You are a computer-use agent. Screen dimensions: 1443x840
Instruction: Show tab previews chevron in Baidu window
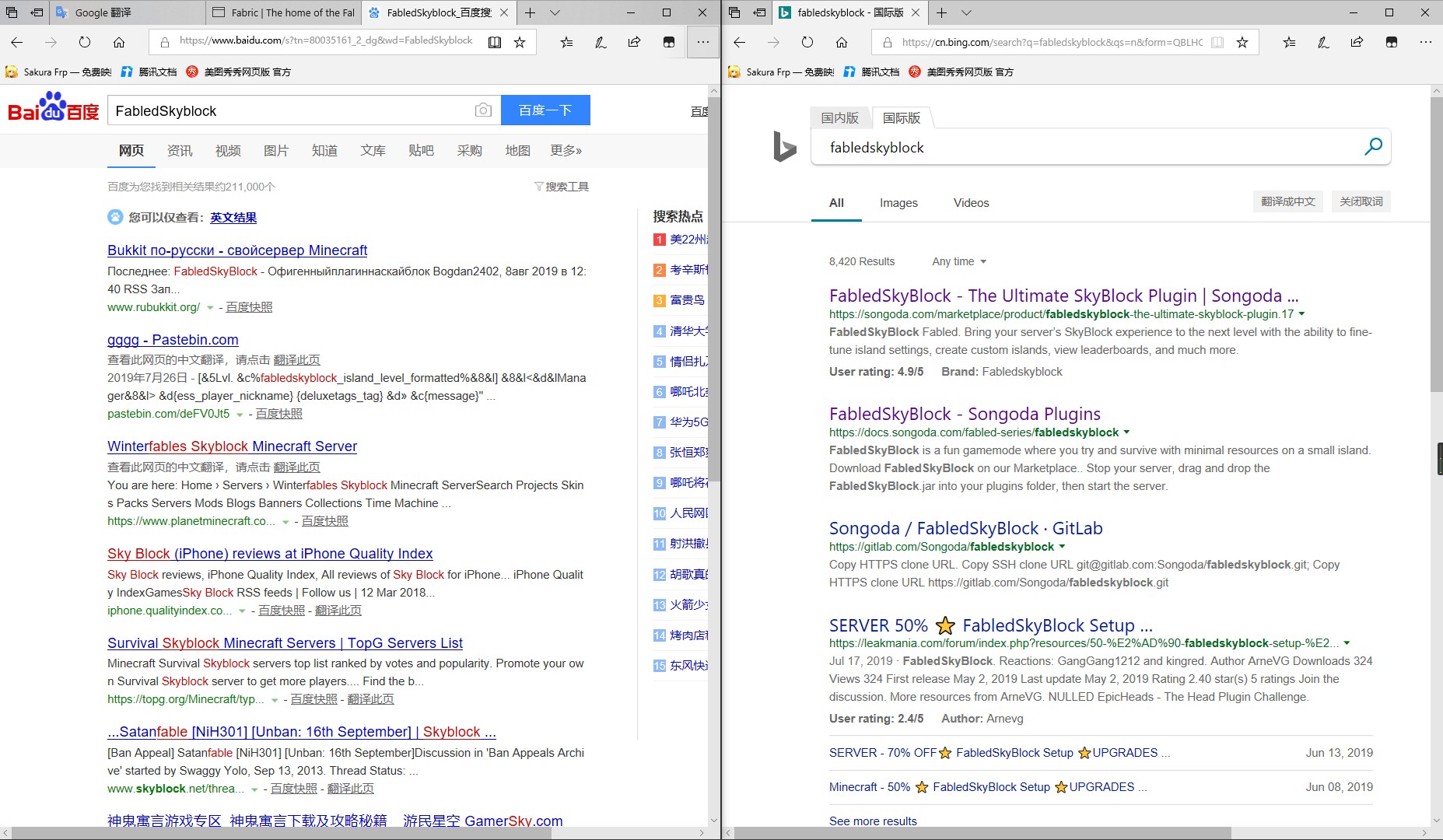tap(555, 12)
